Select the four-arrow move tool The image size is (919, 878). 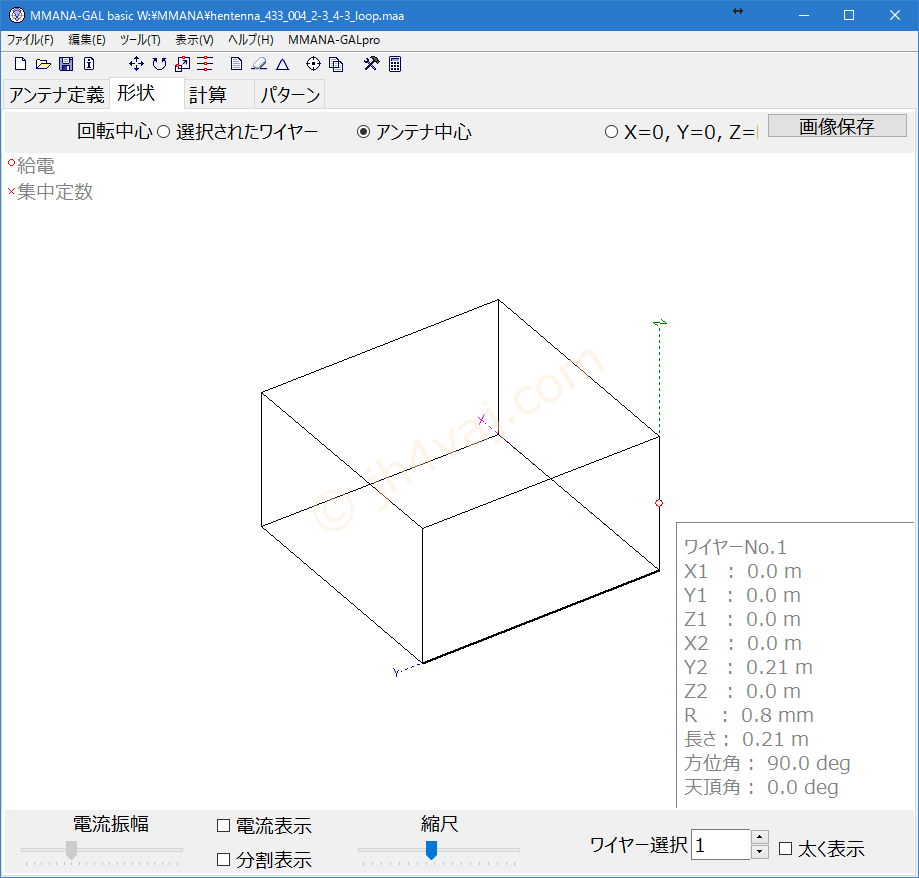coord(136,64)
